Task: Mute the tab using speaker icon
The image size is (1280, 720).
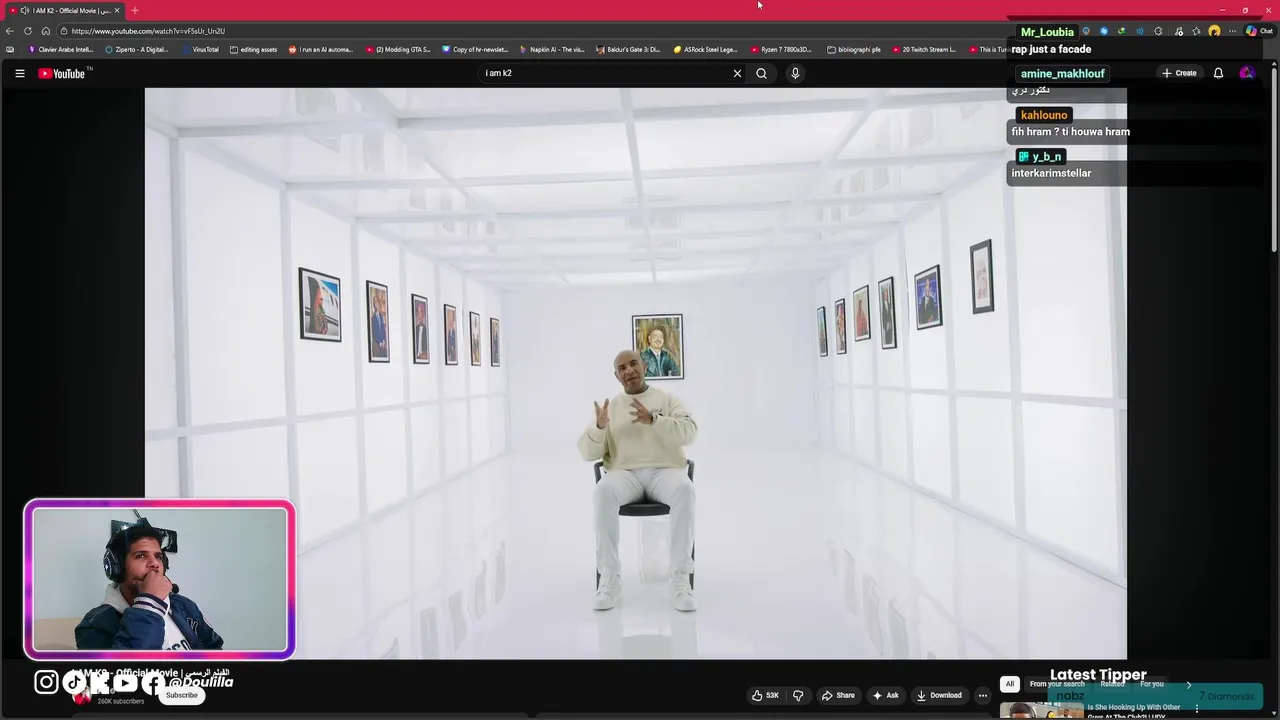Action: point(24,10)
